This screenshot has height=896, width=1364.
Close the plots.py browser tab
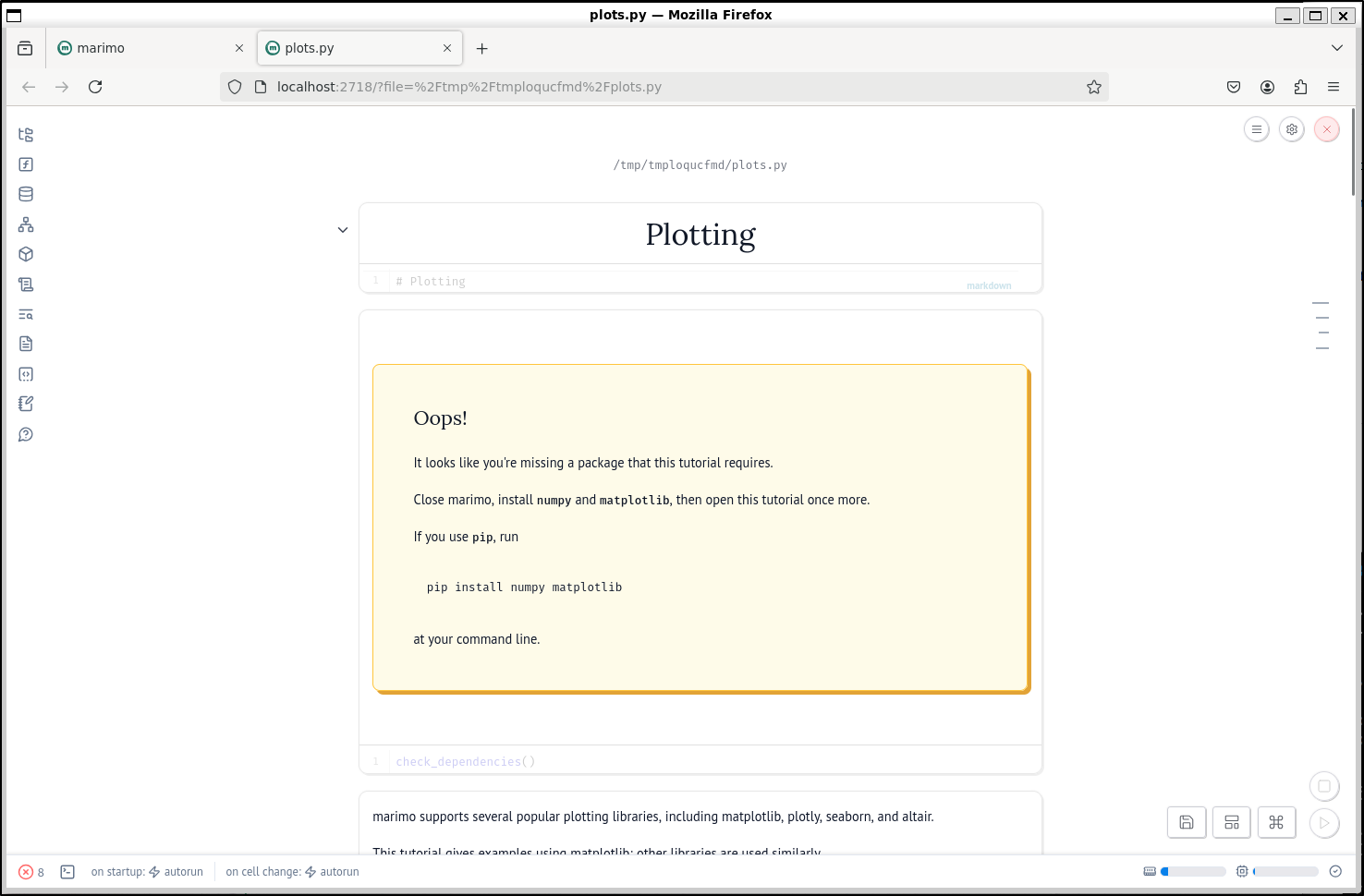447,48
